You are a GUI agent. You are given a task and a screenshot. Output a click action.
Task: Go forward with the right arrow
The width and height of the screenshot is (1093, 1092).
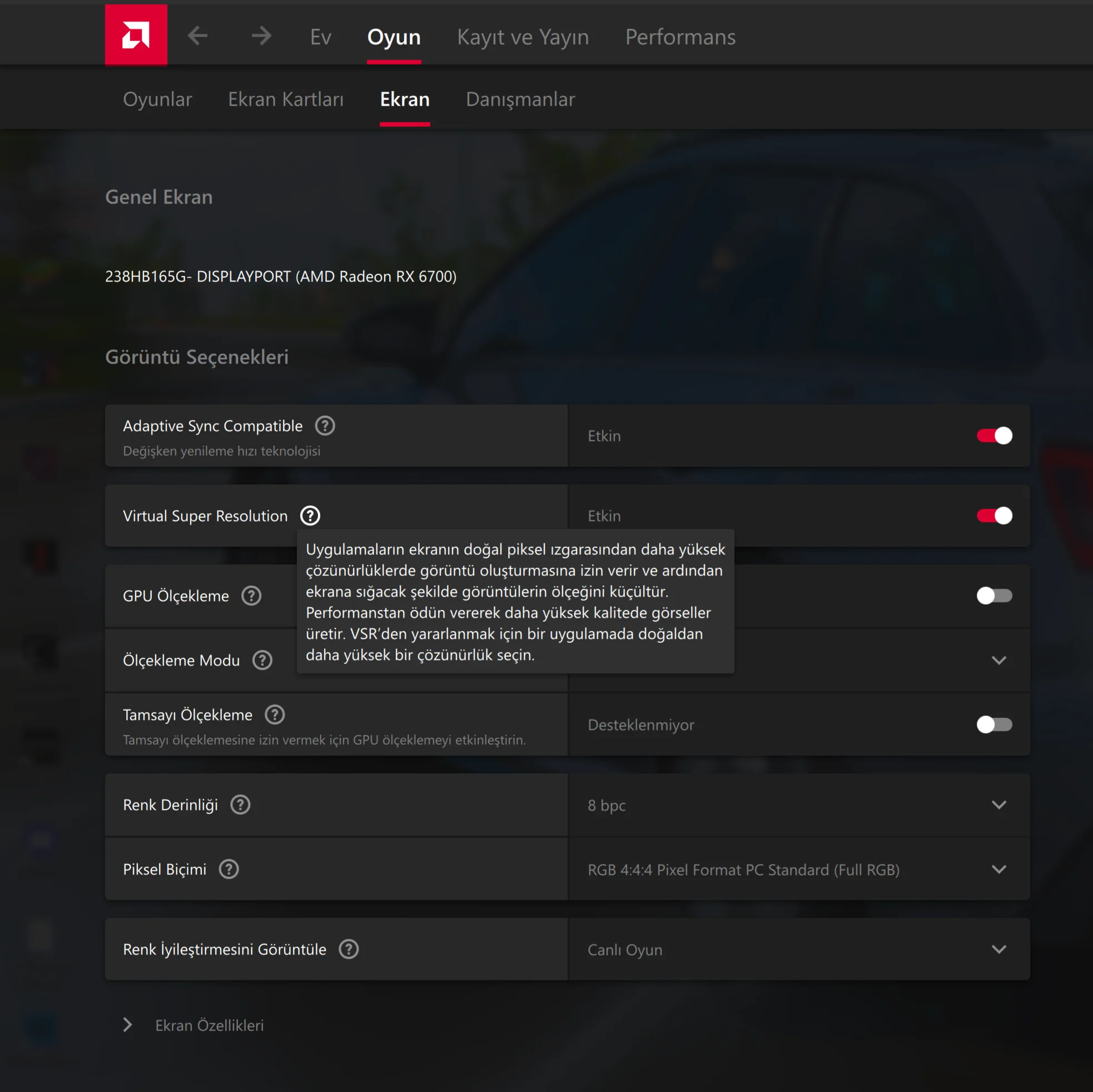pyautogui.click(x=261, y=36)
